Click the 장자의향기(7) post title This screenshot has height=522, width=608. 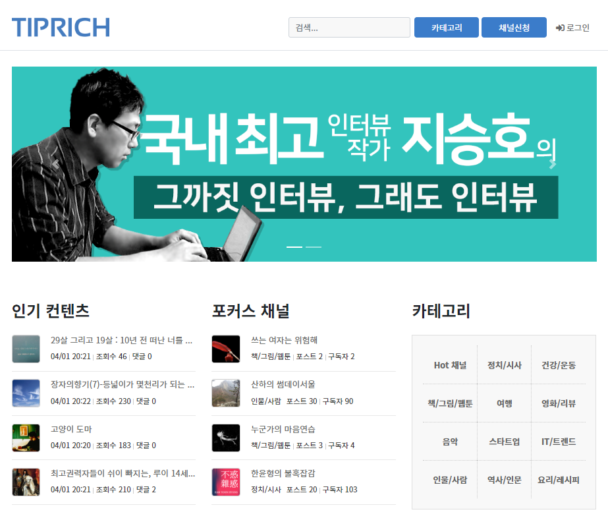click(x=122, y=384)
